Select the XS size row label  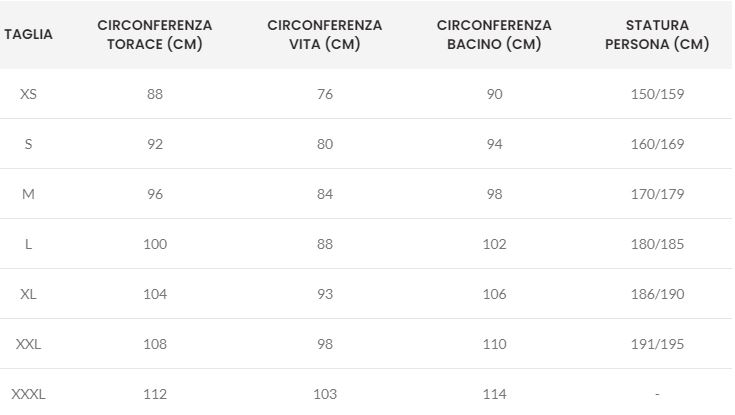(x=28, y=94)
